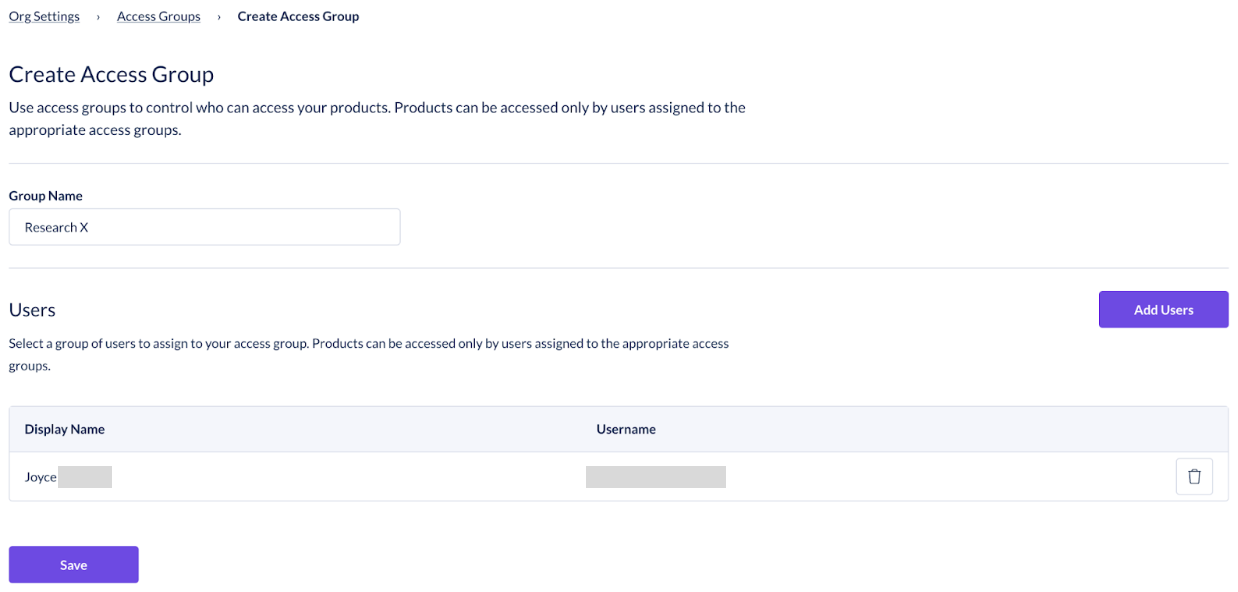Click the Save button
1238x592 pixels.
tap(73, 565)
